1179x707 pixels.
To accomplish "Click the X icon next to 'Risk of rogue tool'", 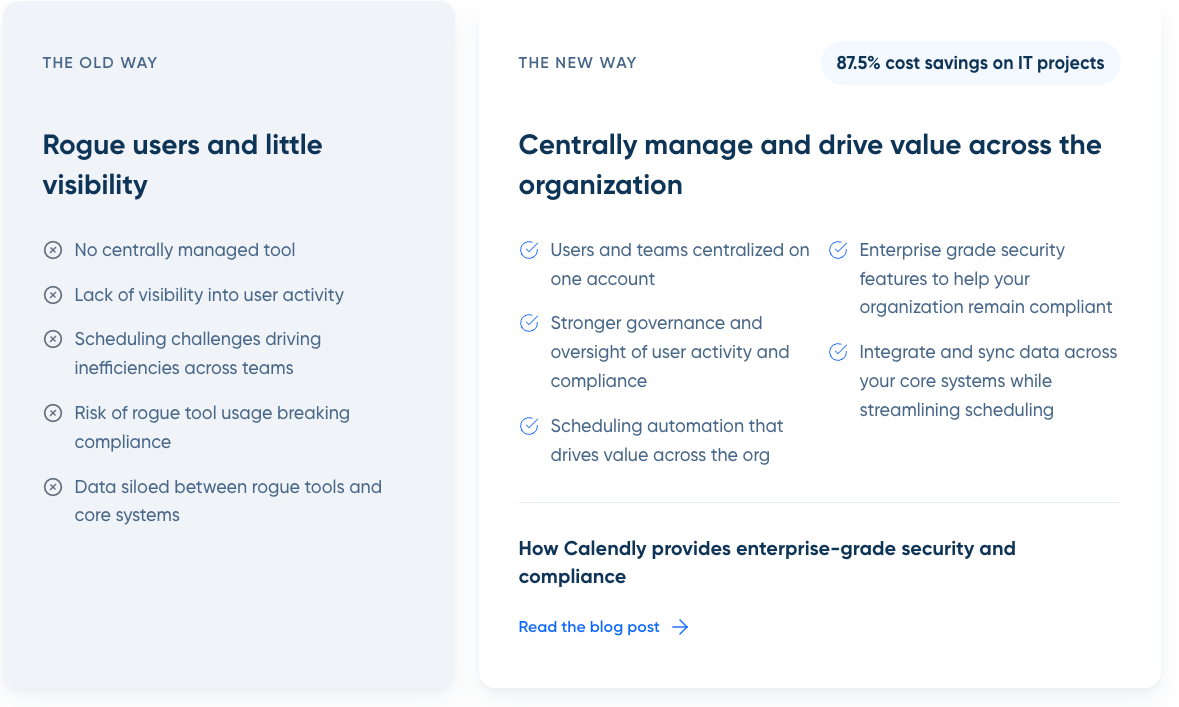I will [53, 413].
